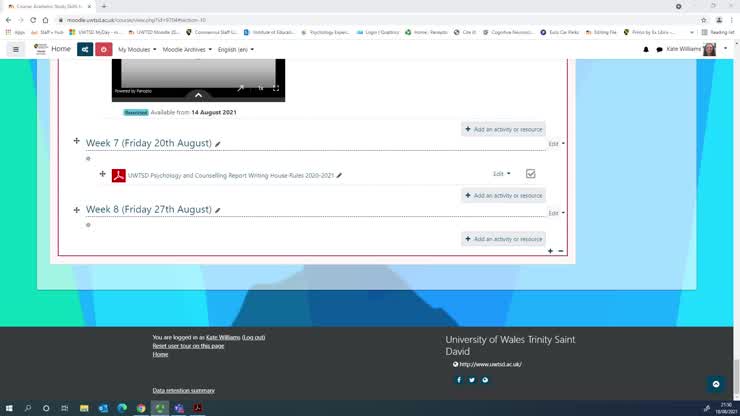Open the Data retention summary link
The width and height of the screenshot is (740, 416).
pos(183,390)
